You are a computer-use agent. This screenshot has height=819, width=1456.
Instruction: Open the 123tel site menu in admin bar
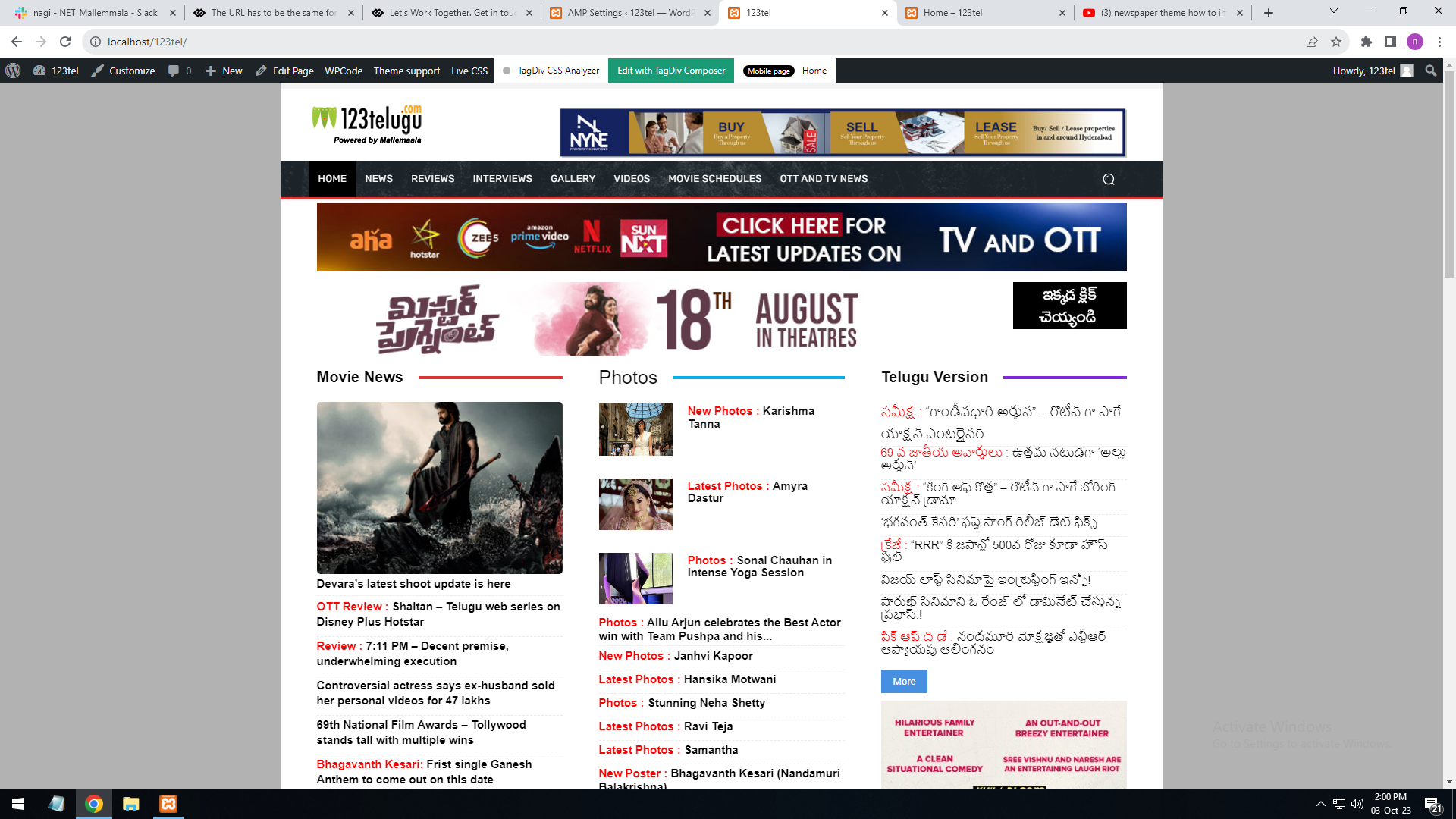pyautogui.click(x=56, y=71)
